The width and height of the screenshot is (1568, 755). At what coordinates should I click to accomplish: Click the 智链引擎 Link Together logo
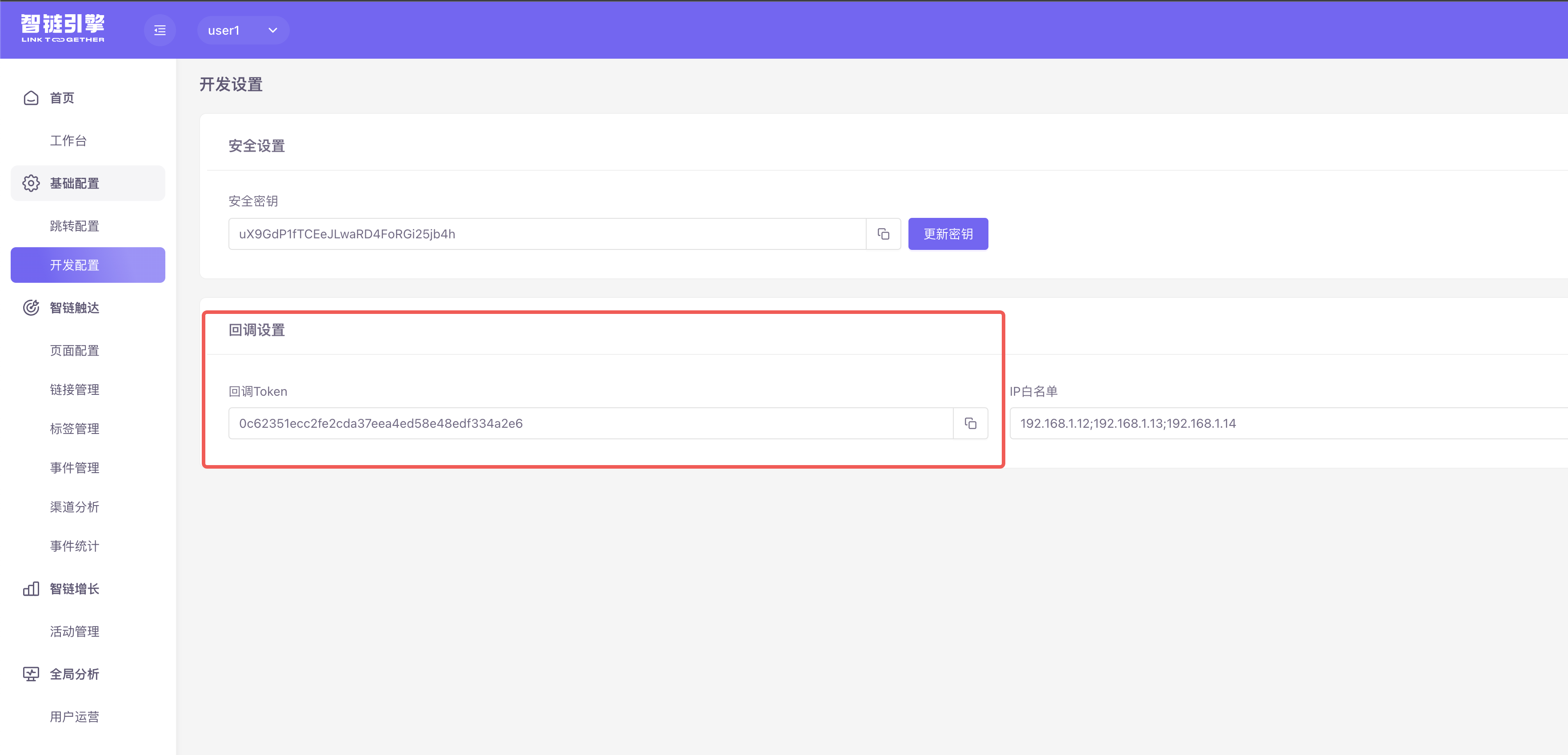click(63, 28)
